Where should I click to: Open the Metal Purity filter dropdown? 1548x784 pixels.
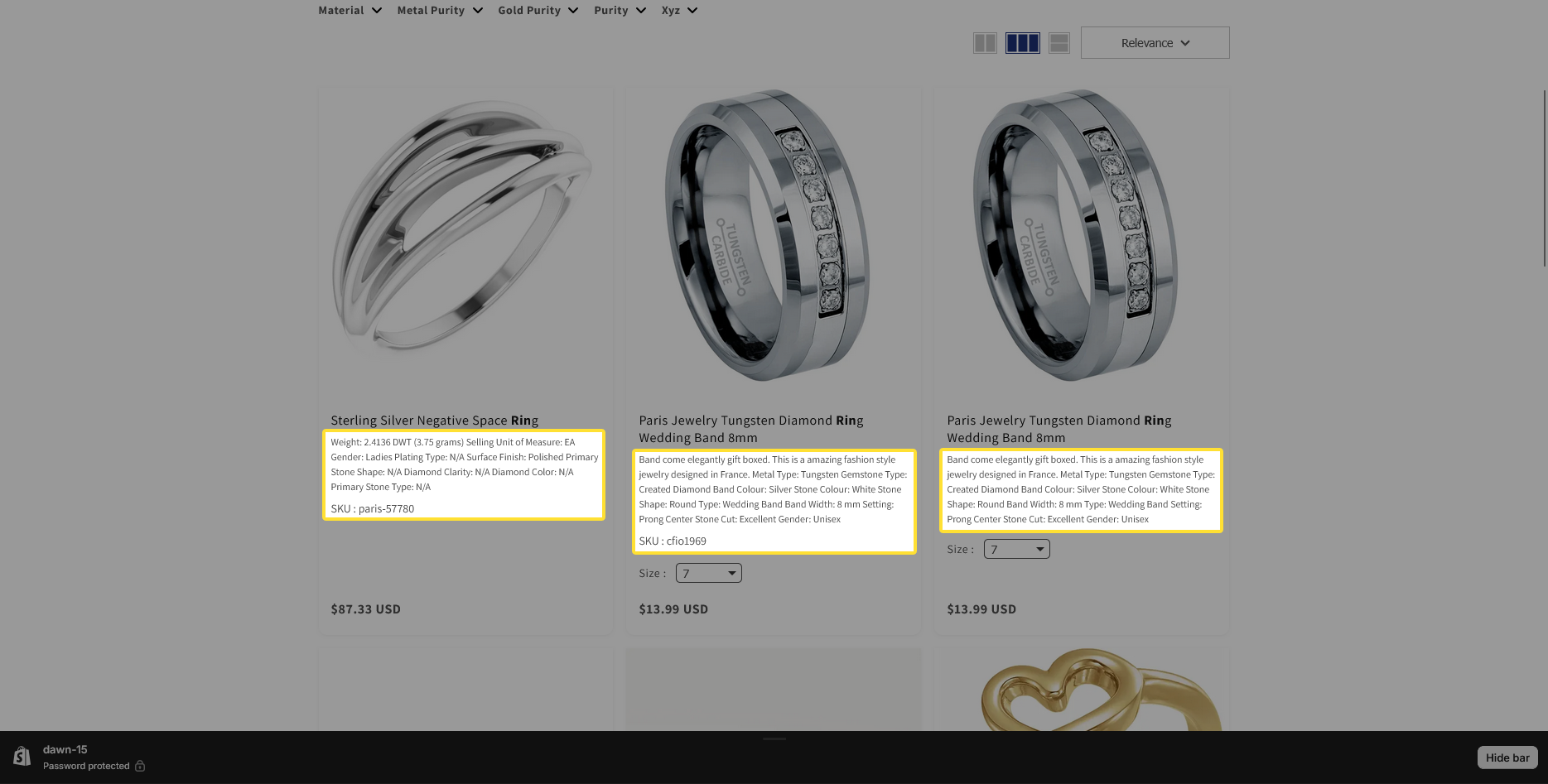(440, 10)
